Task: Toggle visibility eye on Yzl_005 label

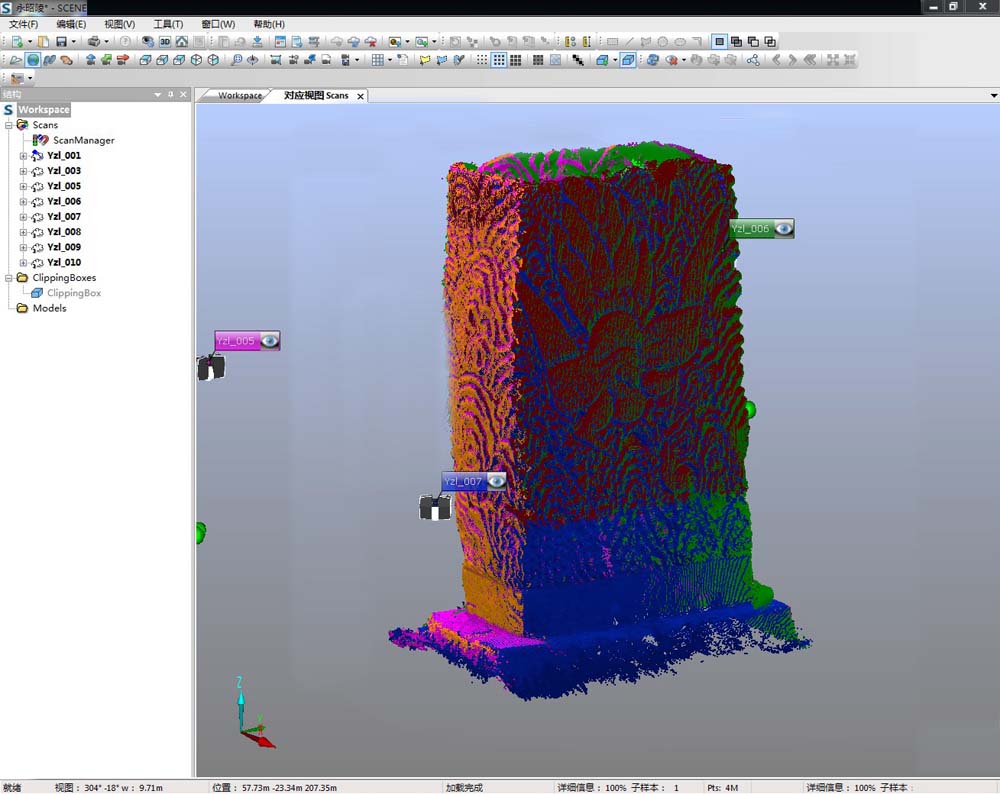Action: click(x=269, y=341)
